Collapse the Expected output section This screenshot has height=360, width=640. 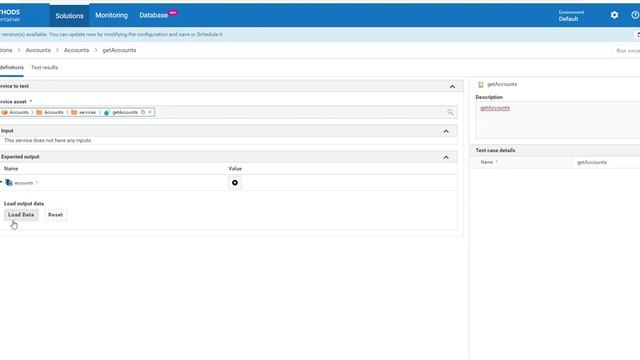point(446,158)
